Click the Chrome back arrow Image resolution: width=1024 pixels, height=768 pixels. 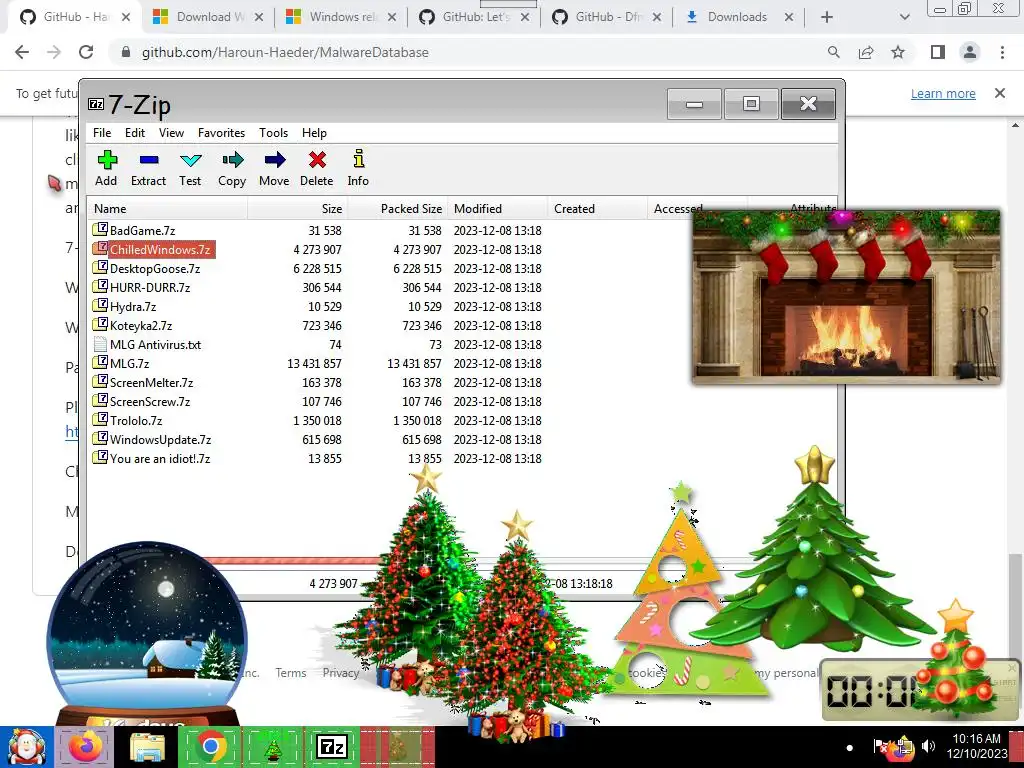[22, 52]
